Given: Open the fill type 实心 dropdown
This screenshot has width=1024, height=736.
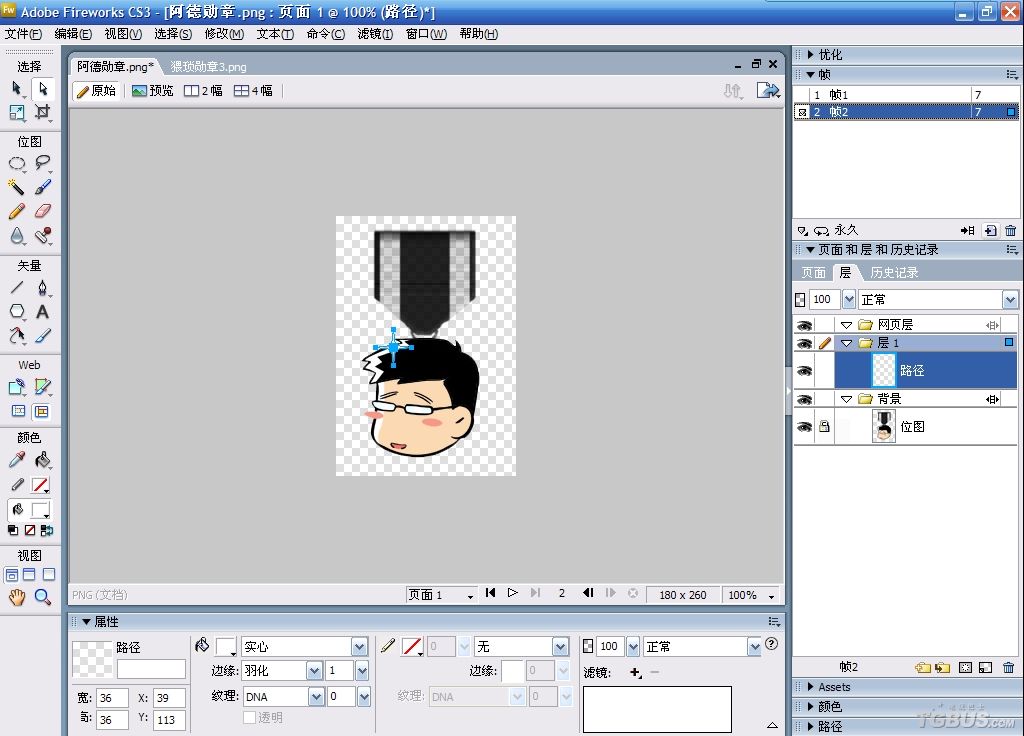Looking at the screenshot, I should coord(359,647).
